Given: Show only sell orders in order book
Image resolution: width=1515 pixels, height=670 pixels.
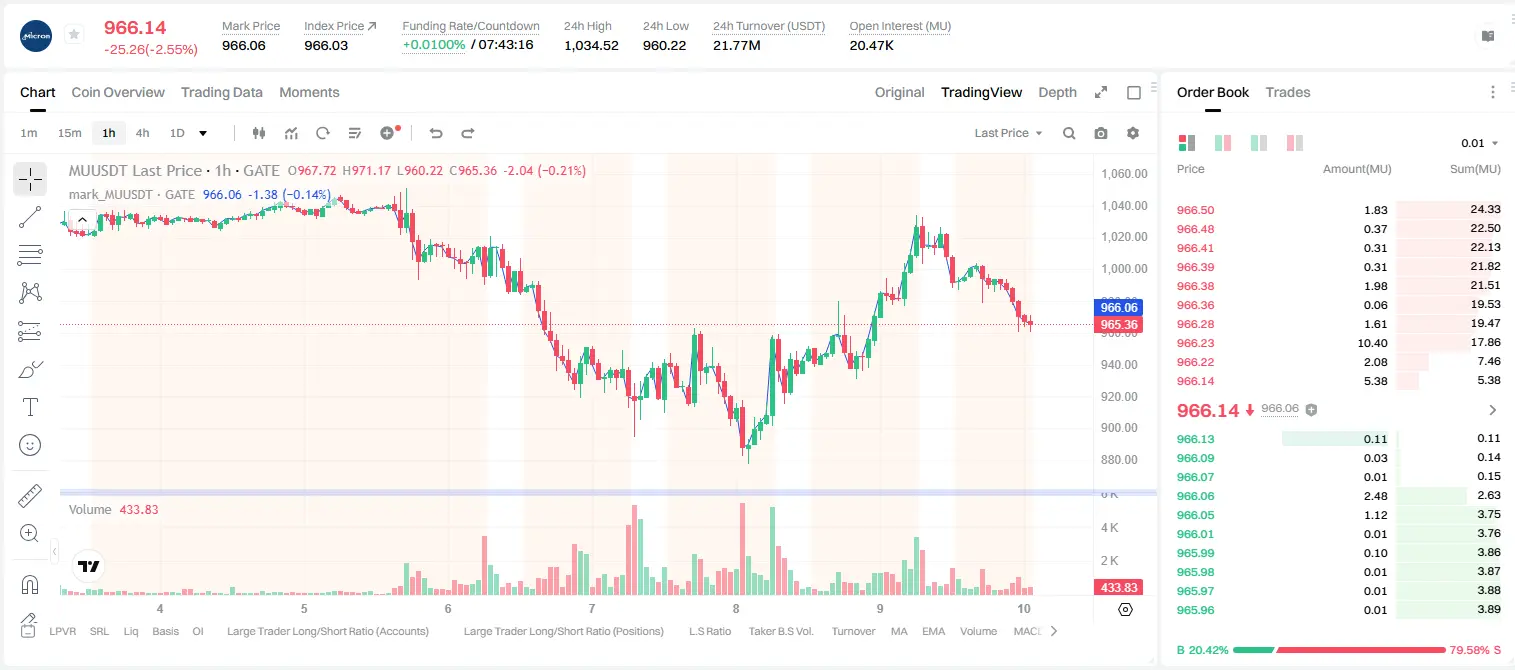Looking at the screenshot, I should tap(1295, 143).
